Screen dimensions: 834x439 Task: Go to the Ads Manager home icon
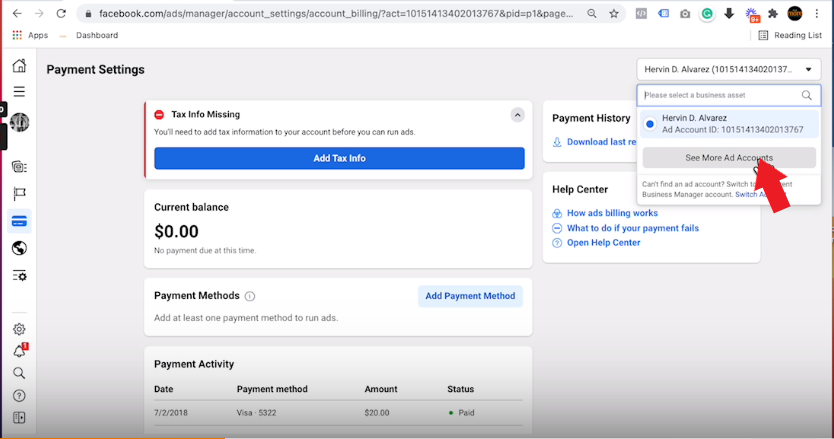pyautogui.click(x=19, y=65)
